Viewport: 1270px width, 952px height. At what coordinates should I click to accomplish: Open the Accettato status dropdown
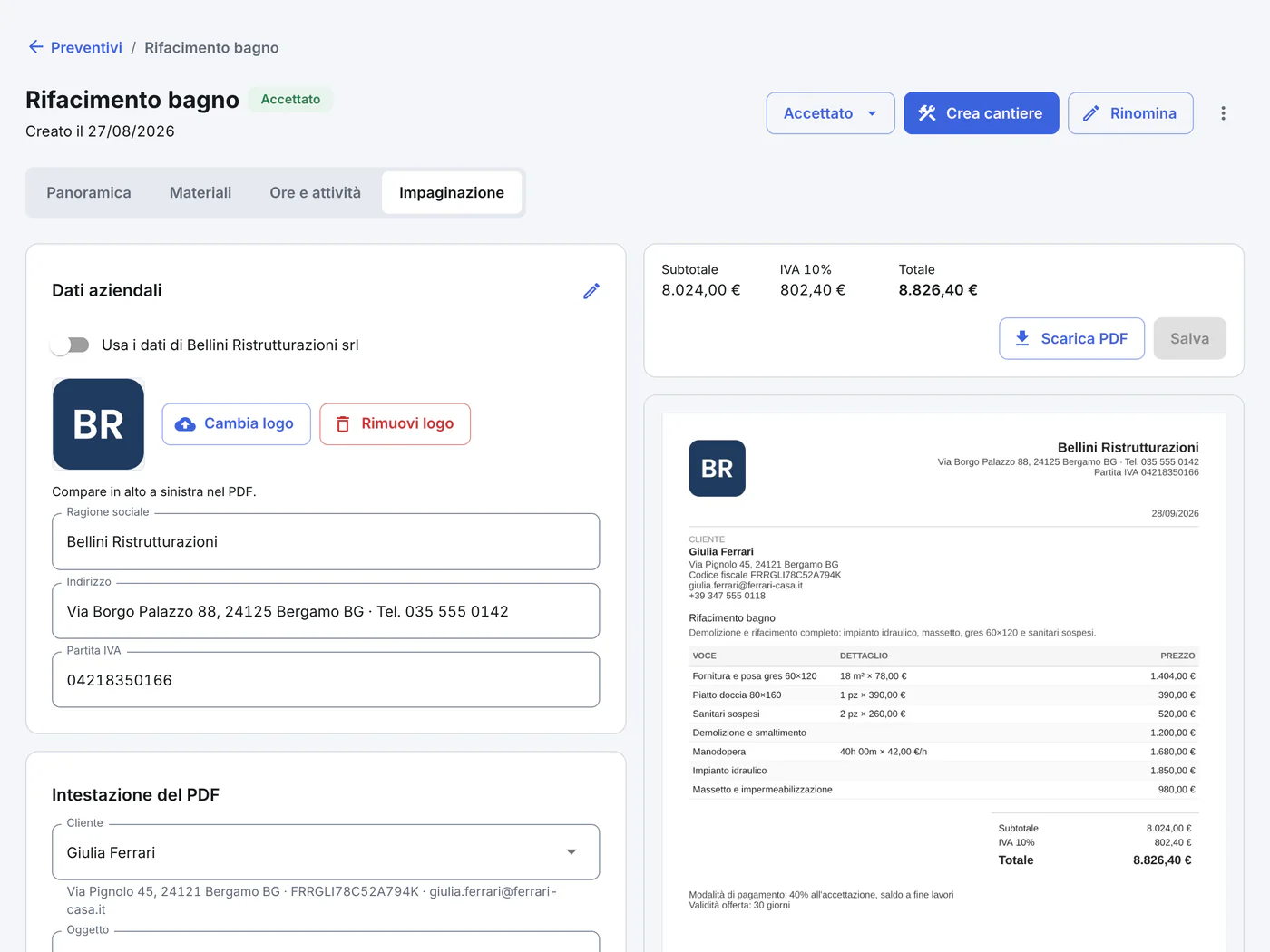830,113
